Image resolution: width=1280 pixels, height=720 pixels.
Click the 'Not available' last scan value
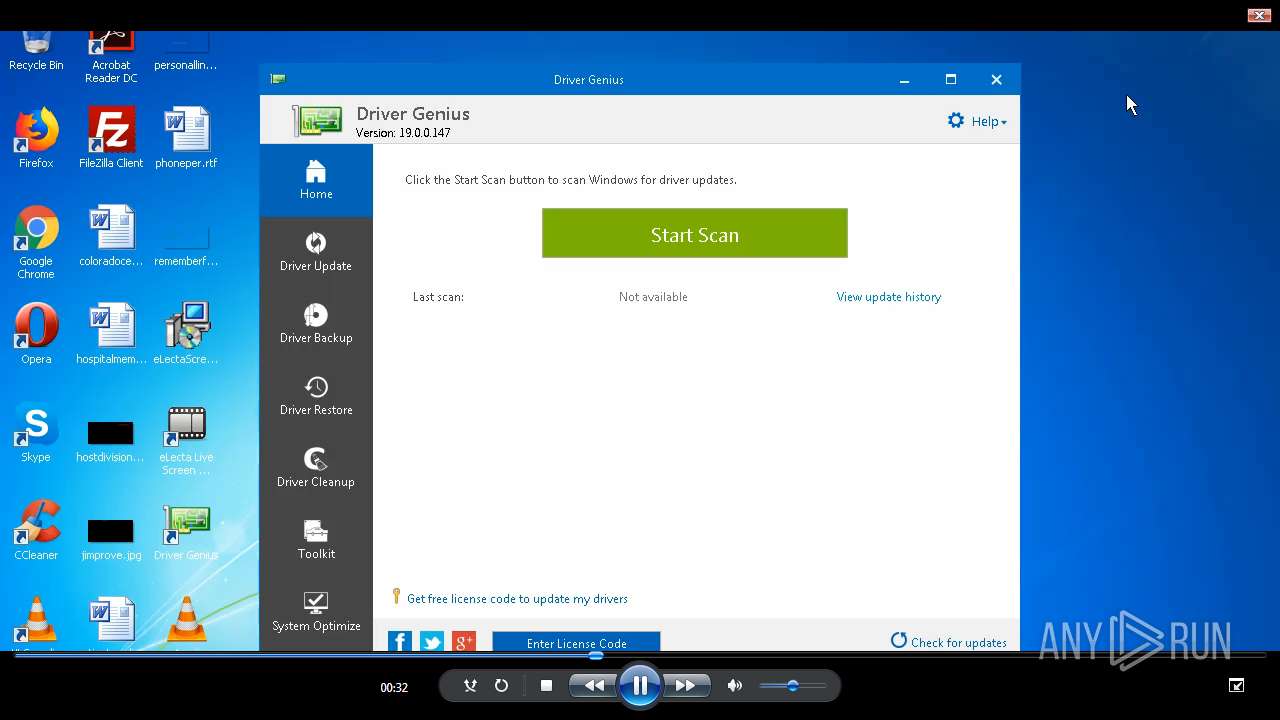point(653,297)
